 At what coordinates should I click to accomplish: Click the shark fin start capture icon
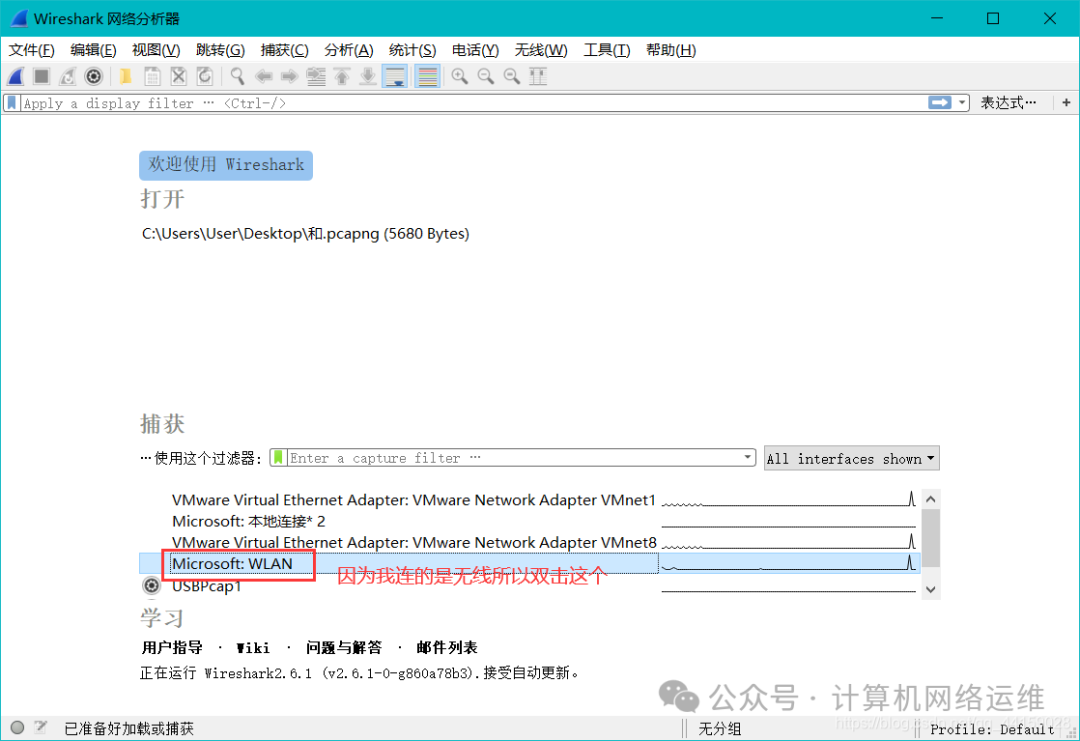coord(16,76)
